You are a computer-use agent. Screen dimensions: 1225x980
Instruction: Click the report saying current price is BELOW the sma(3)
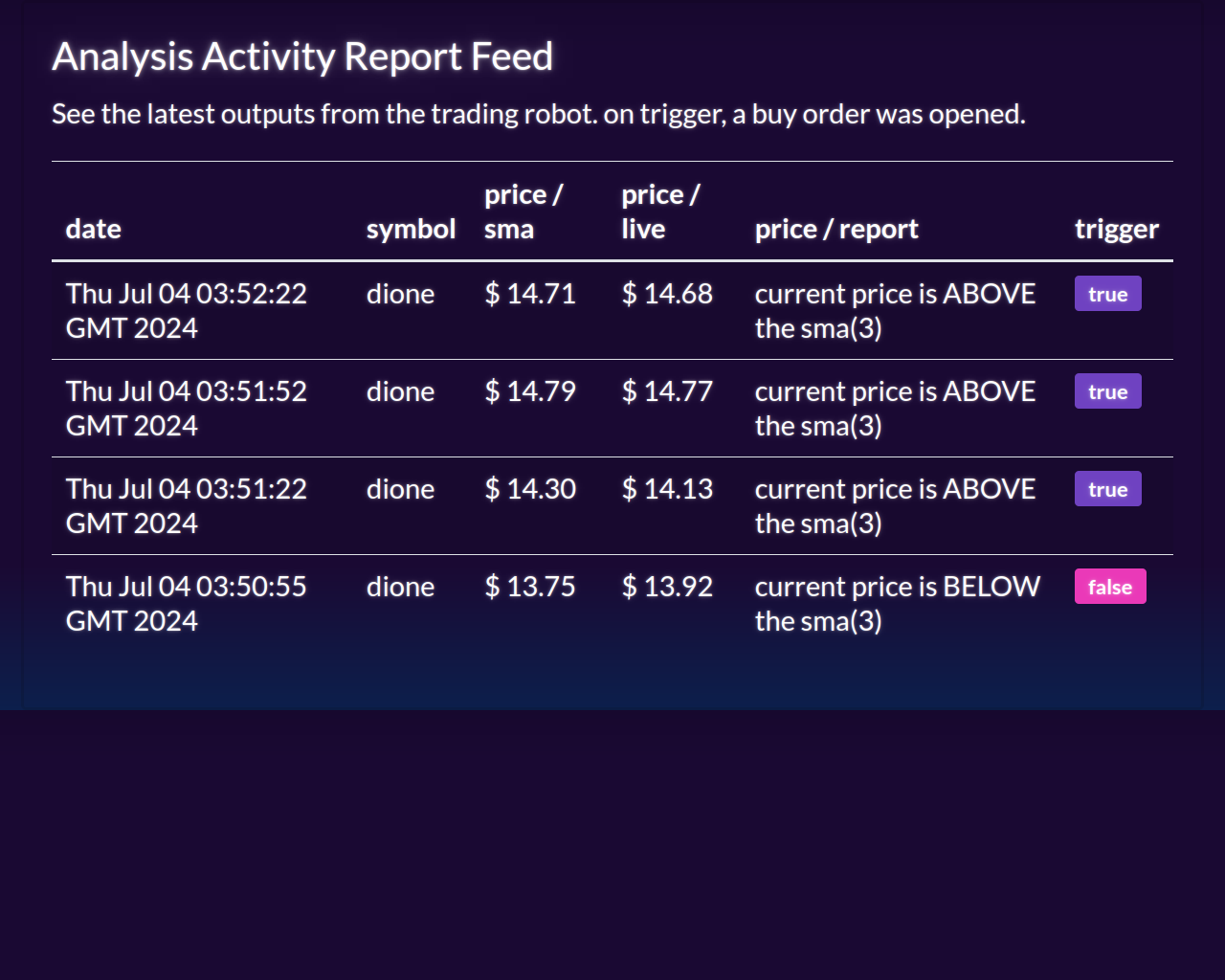tap(898, 603)
